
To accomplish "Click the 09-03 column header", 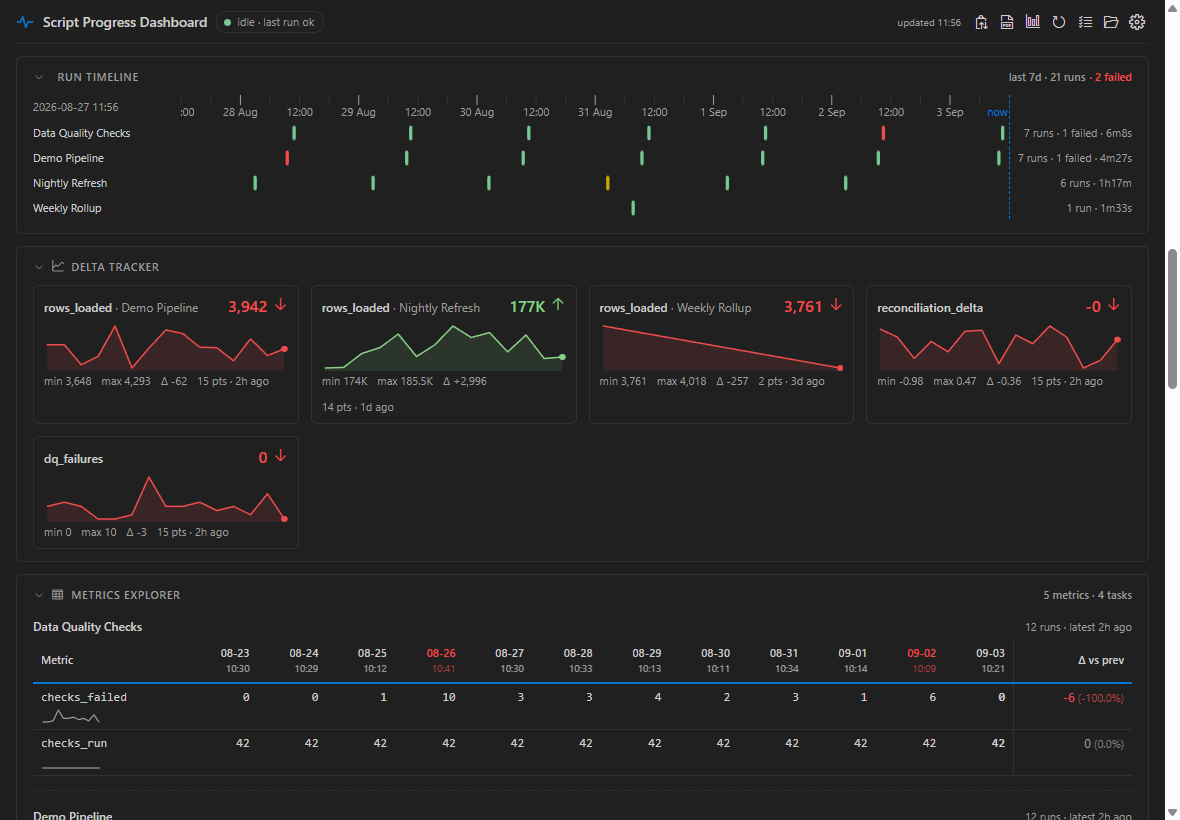I will tap(990, 660).
